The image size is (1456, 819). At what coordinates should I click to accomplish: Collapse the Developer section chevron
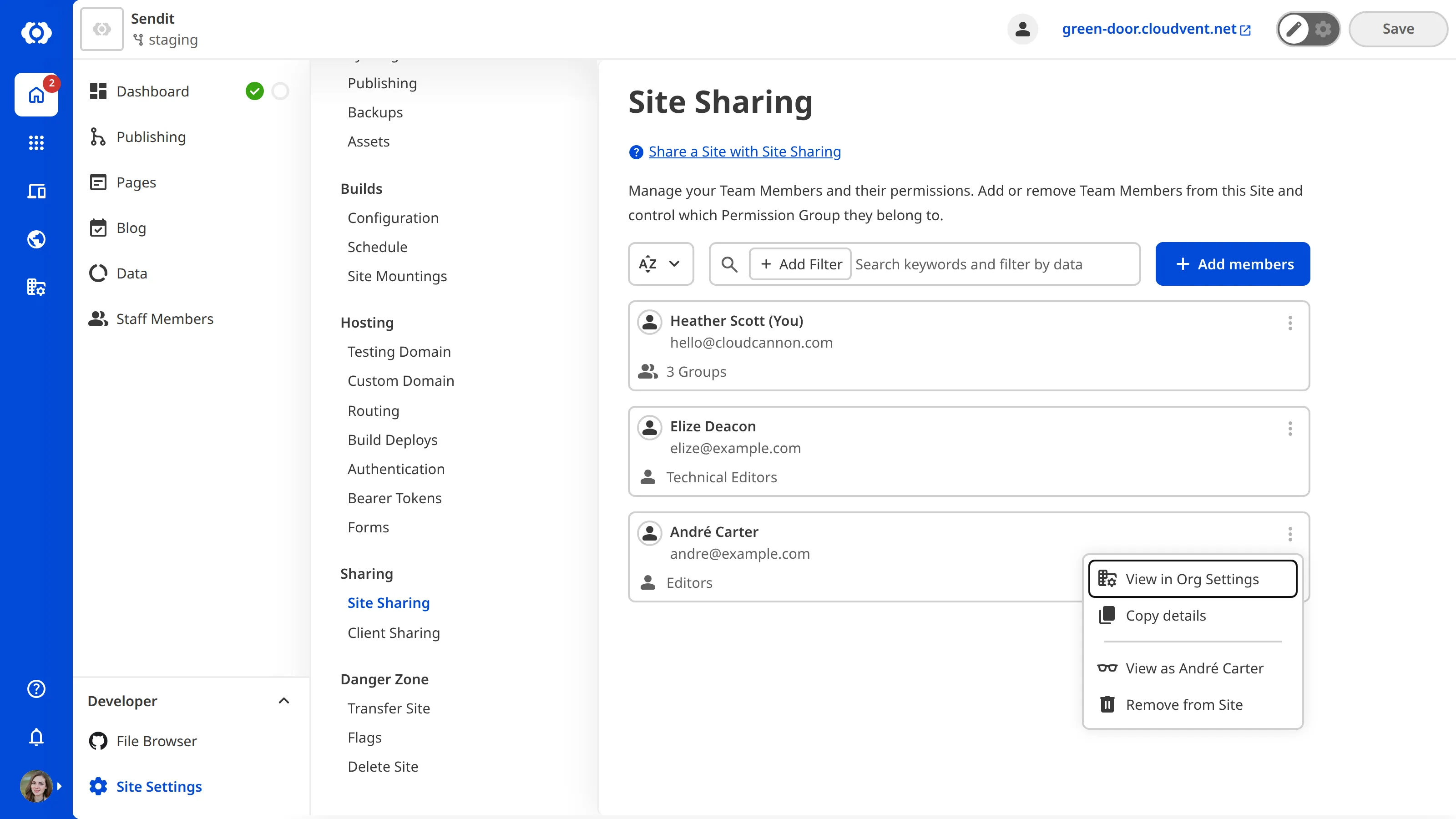pos(284,701)
